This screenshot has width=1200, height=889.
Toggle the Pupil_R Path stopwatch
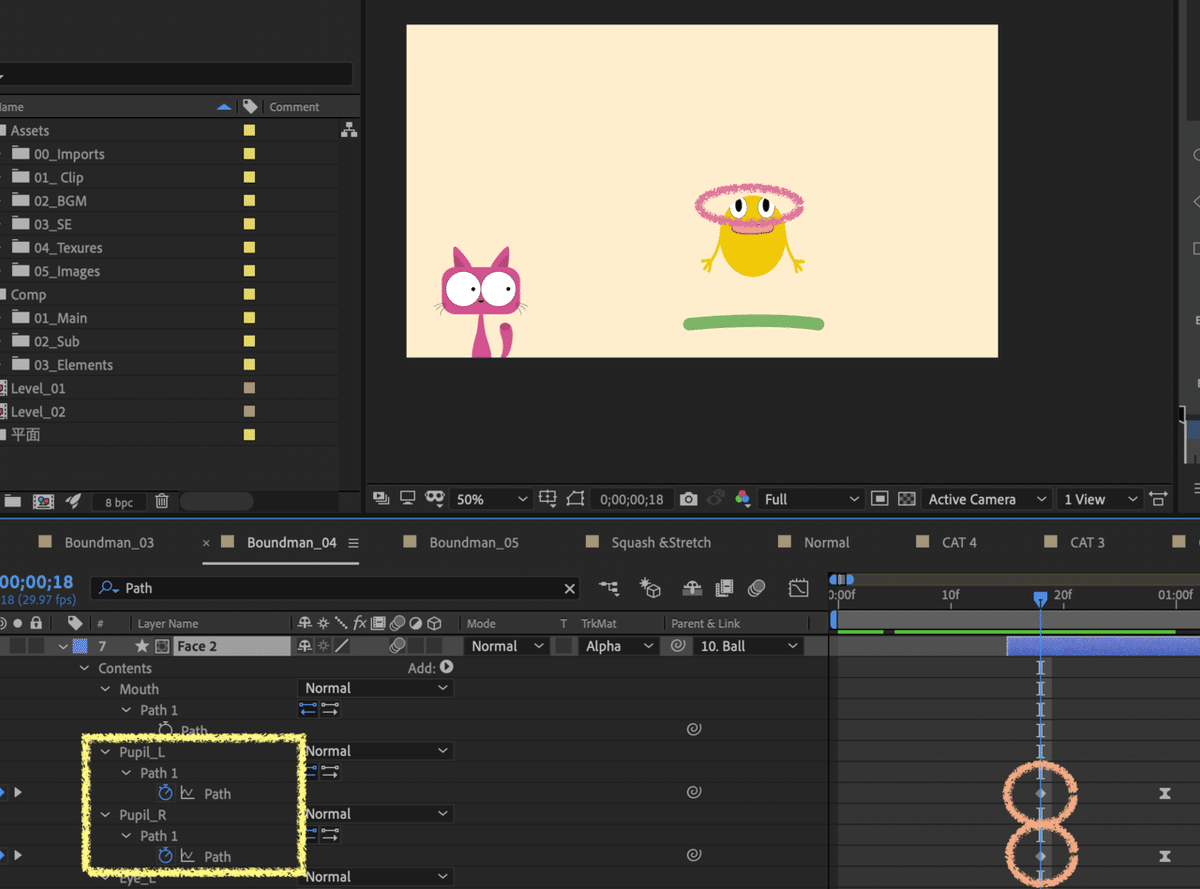tap(166, 856)
